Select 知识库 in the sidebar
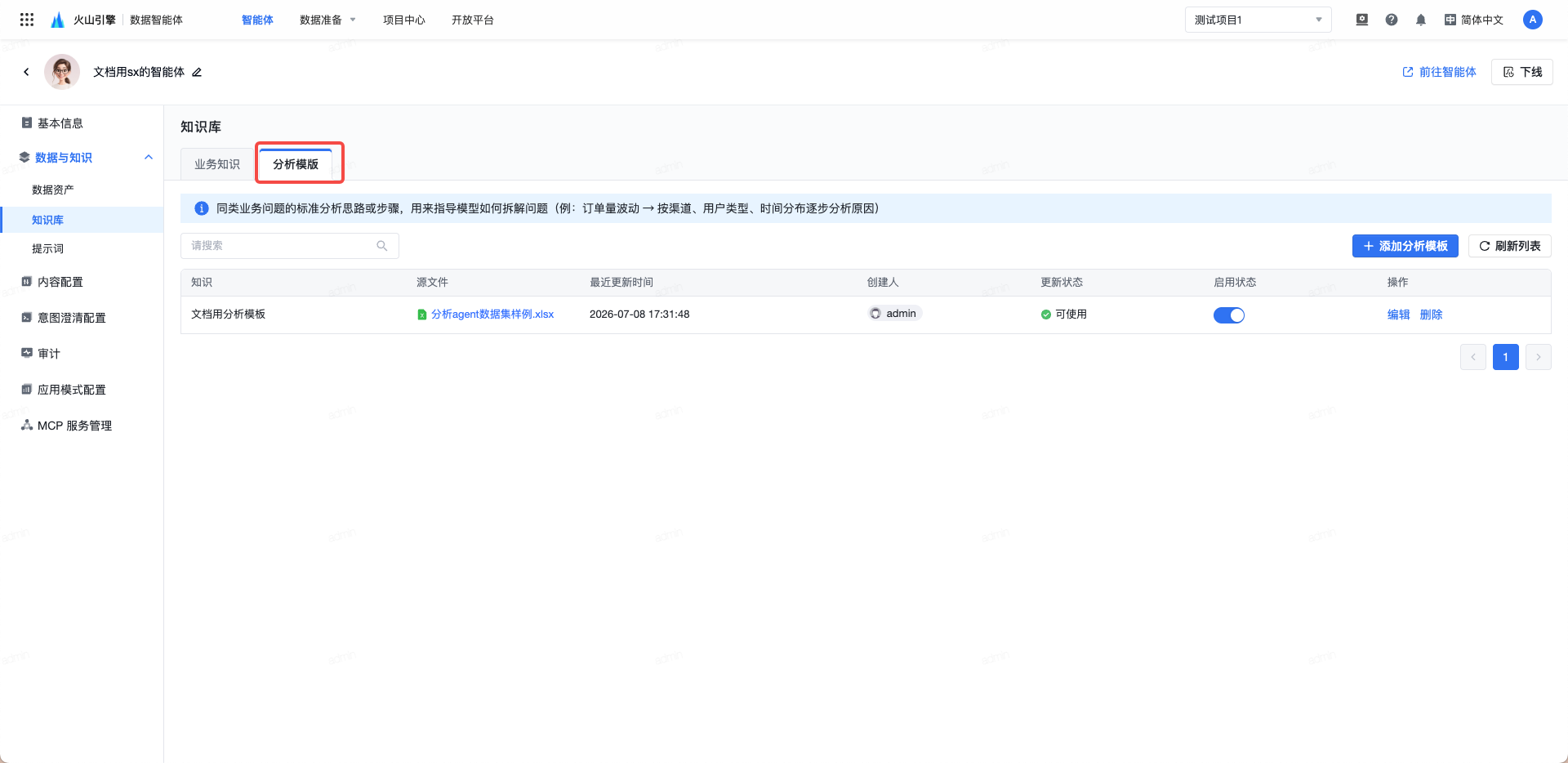The height and width of the screenshot is (763, 1568). (82, 220)
